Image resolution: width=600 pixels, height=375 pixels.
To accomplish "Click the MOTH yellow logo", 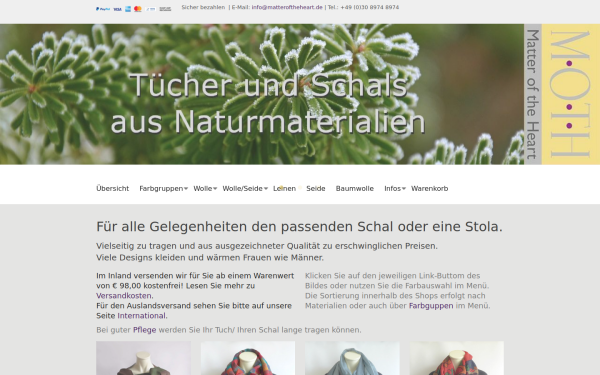I will [571, 94].
